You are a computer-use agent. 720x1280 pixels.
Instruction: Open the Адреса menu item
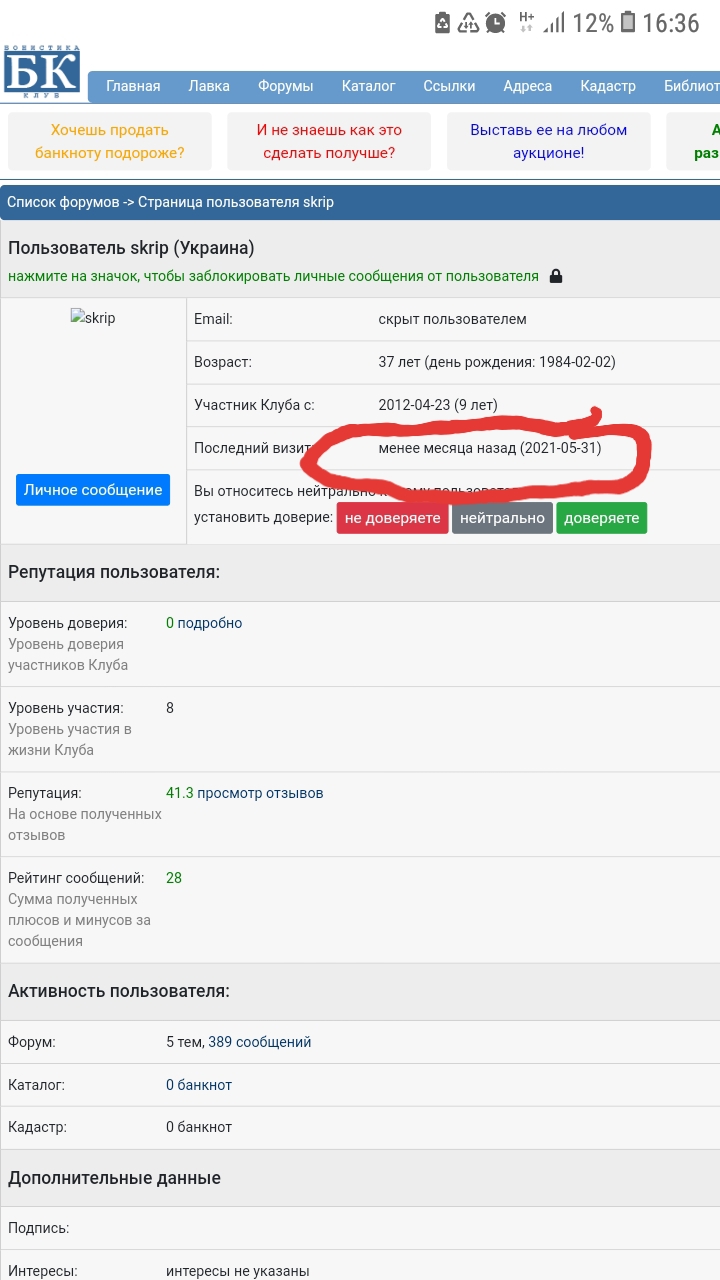pyautogui.click(x=527, y=86)
